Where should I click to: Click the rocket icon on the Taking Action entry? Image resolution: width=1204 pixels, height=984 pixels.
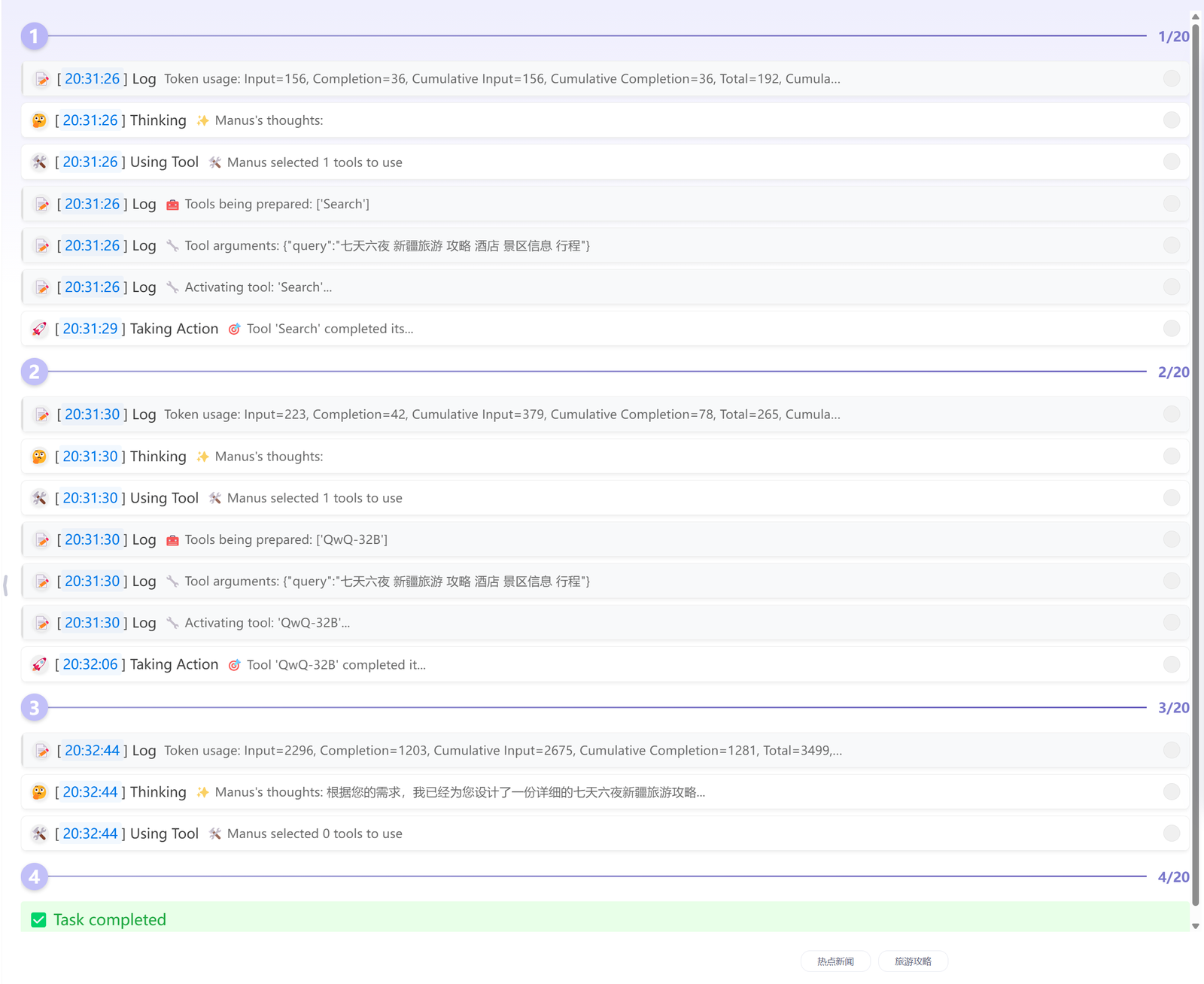38,329
